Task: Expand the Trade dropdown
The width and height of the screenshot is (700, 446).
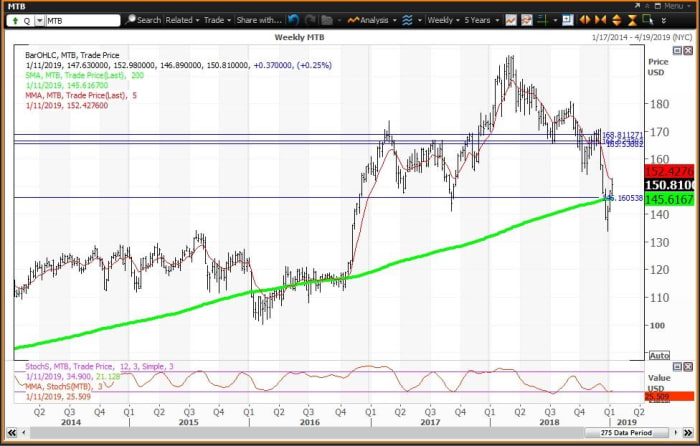Action: (218, 19)
